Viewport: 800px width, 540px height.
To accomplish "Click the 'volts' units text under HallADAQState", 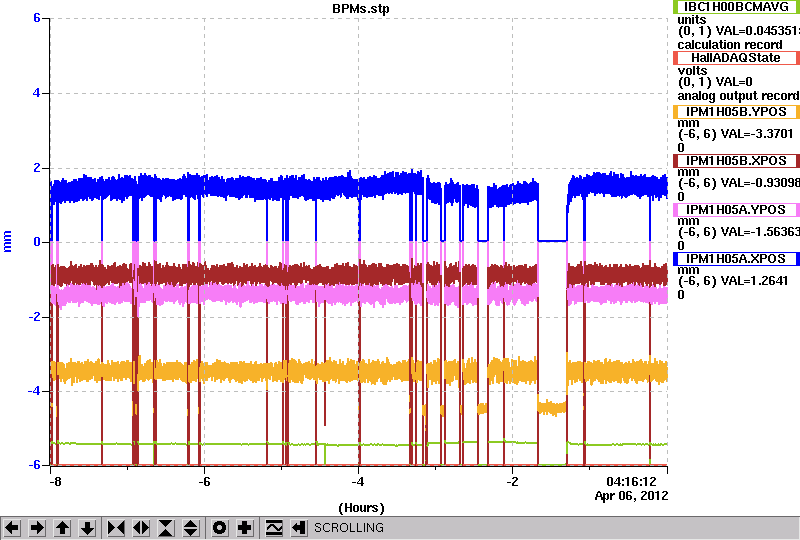I will point(692,71).
